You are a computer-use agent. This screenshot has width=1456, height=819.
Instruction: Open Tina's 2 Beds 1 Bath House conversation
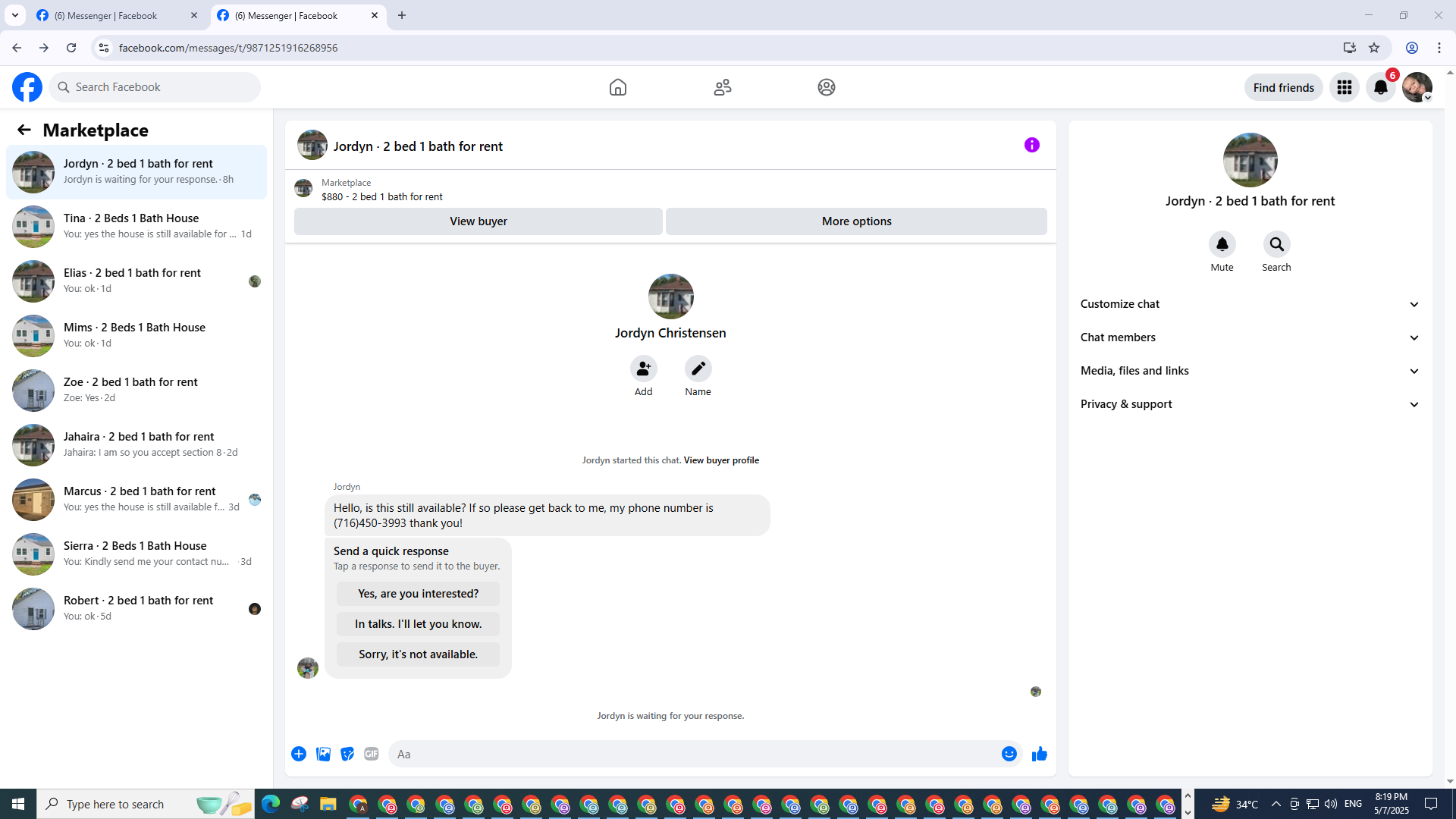tap(136, 226)
